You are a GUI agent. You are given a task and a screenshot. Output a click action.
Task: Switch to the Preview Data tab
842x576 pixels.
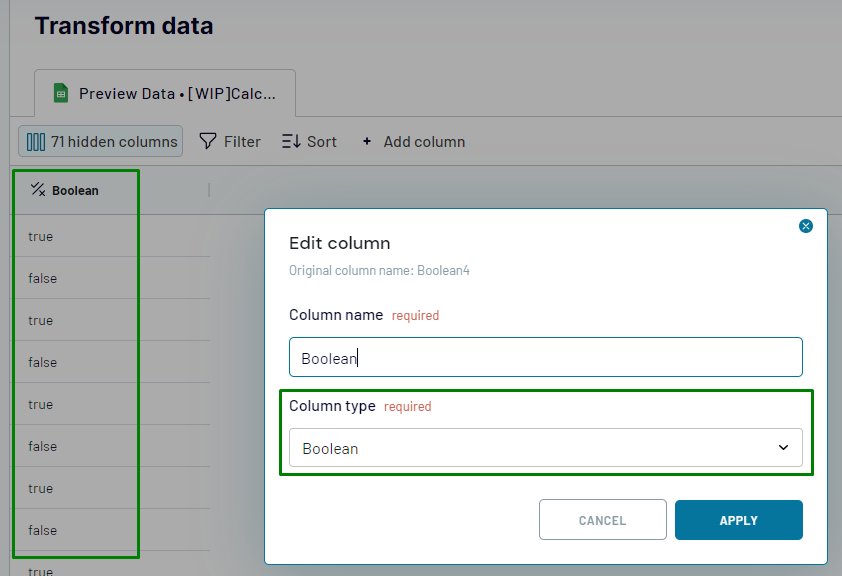(165, 93)
